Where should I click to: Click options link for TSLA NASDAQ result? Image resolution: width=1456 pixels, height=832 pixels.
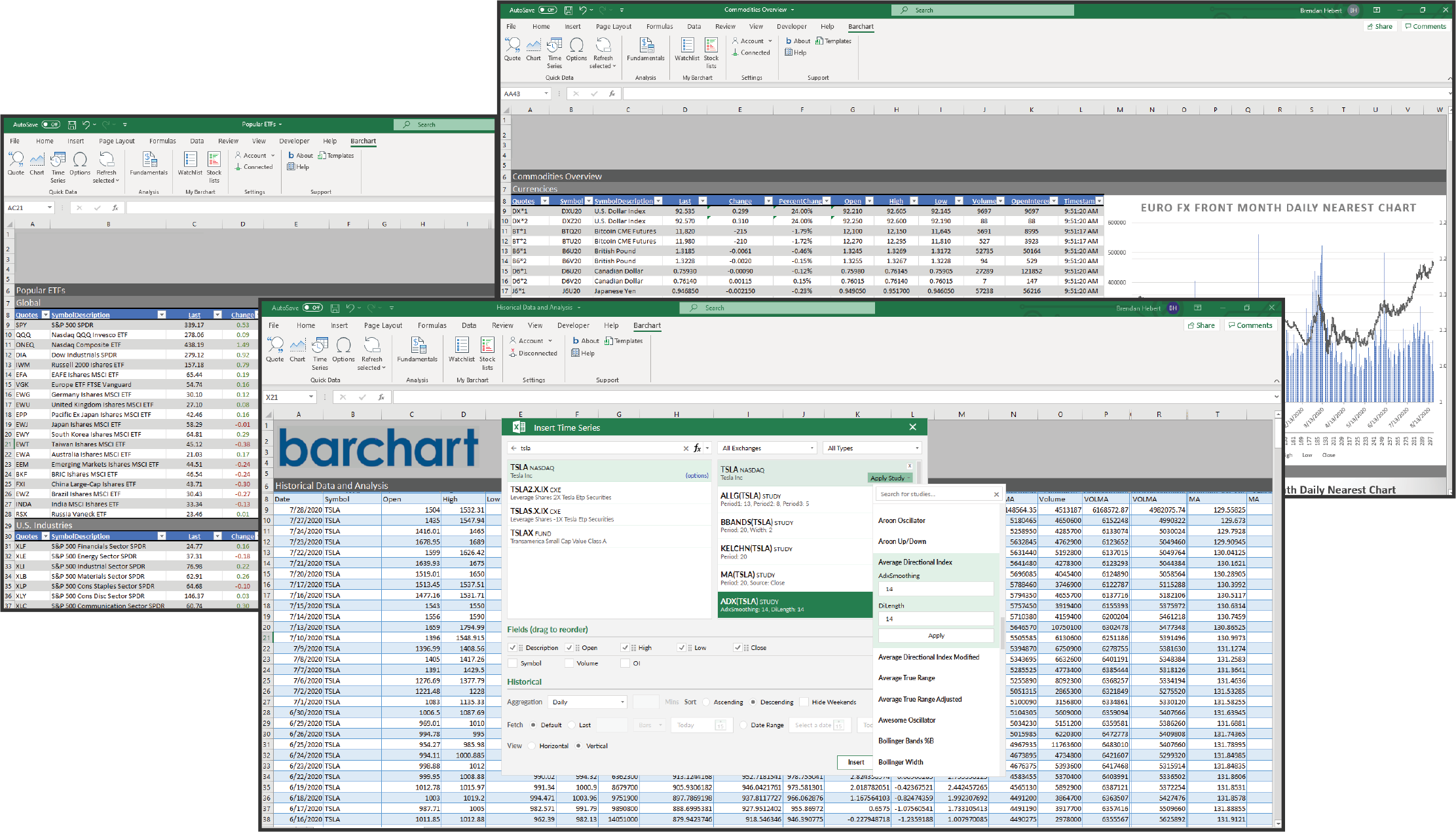coord(697,476)
